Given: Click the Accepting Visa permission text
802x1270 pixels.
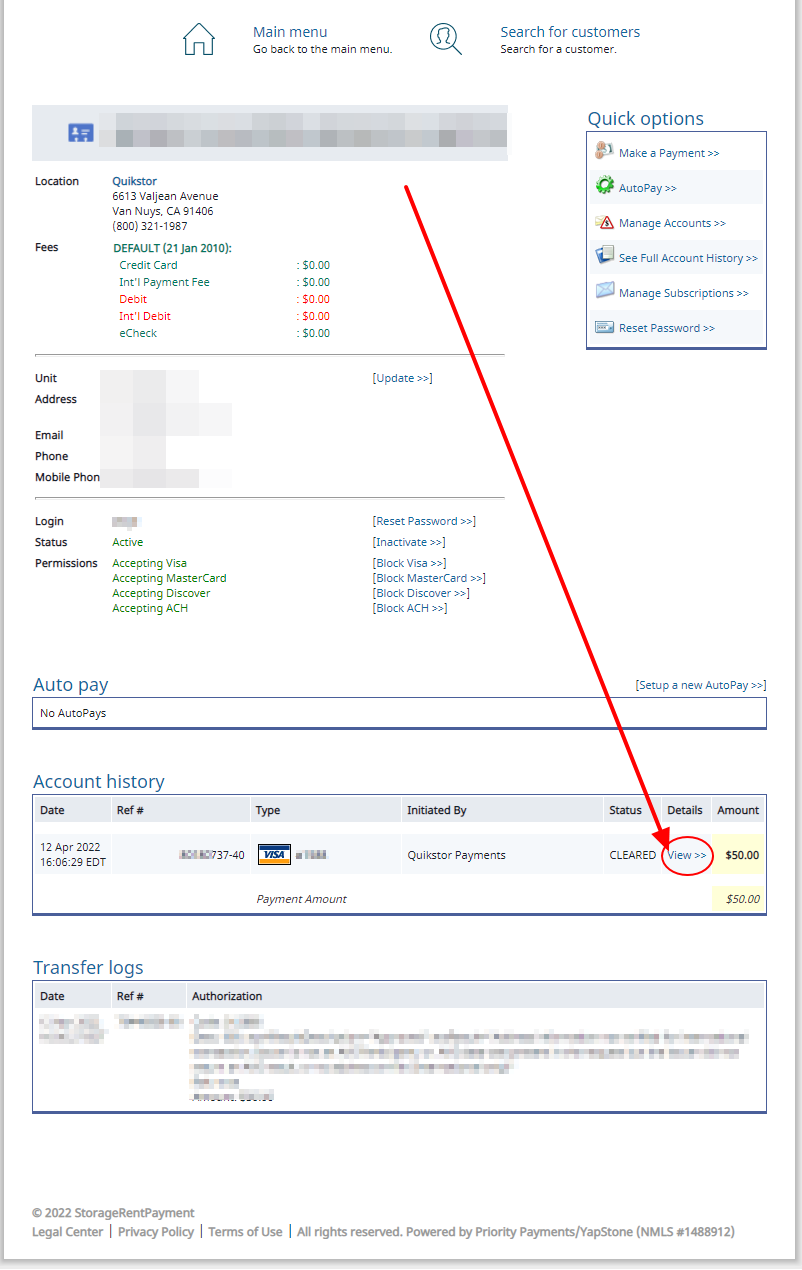Looking at the screenshot, I should click(149, 563).
